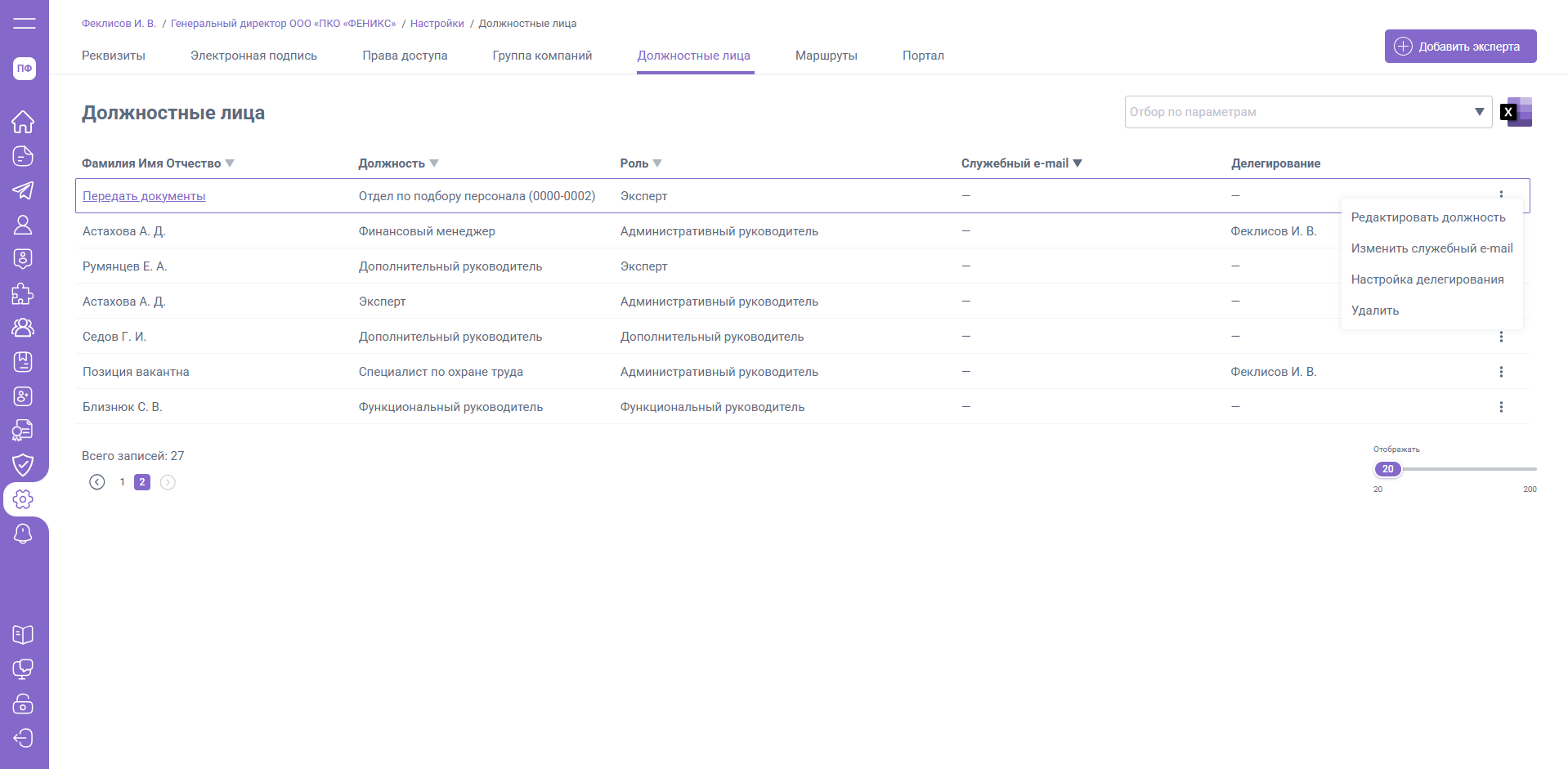This screenshot has height=769, width=1568.
Task: Click Всего записей: 27 text
Action: (133, 456)
